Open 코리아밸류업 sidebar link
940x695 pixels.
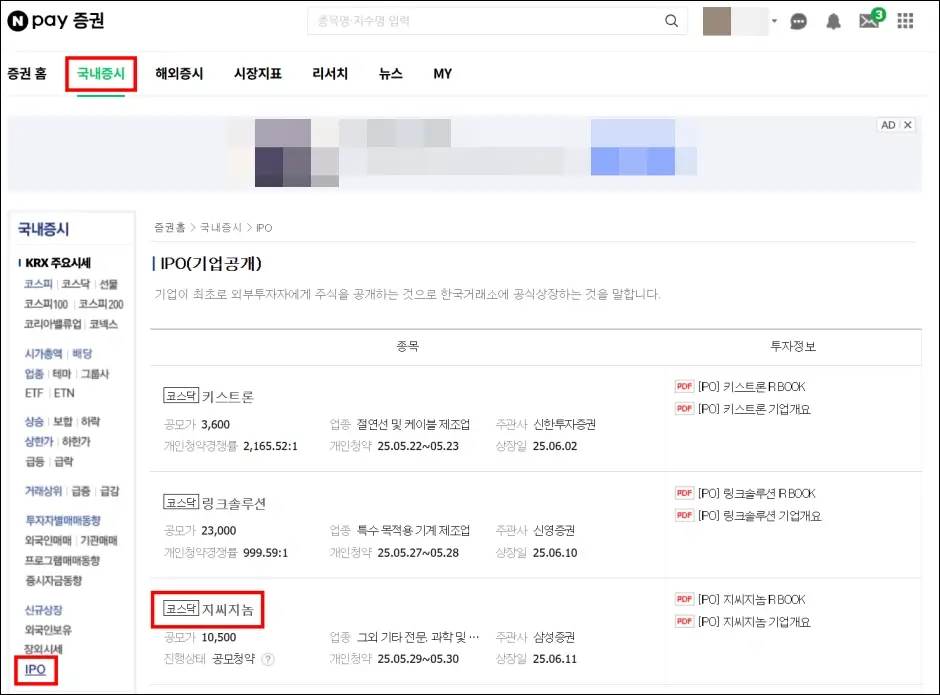pos(53,324)
